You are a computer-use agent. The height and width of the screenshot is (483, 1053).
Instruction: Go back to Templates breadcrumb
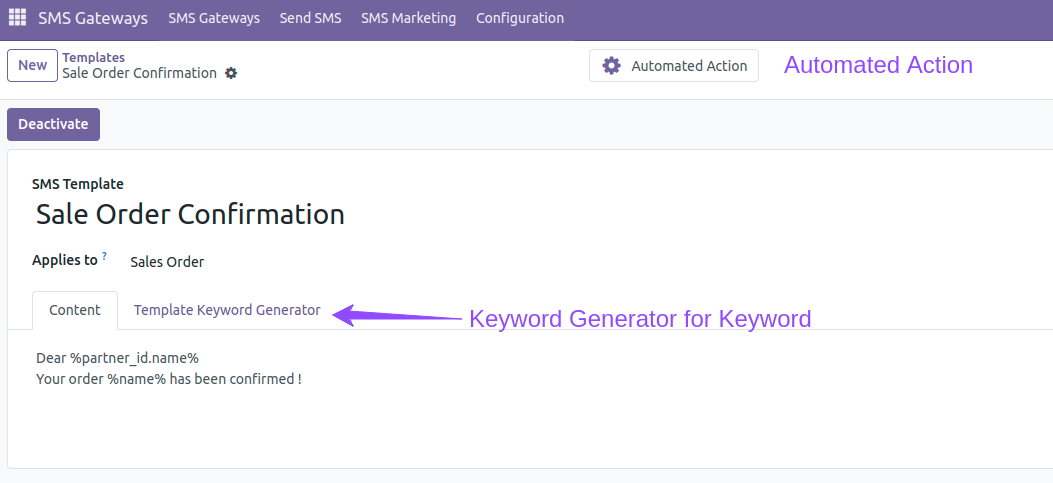pyautogui.click(x=93, y=58)
